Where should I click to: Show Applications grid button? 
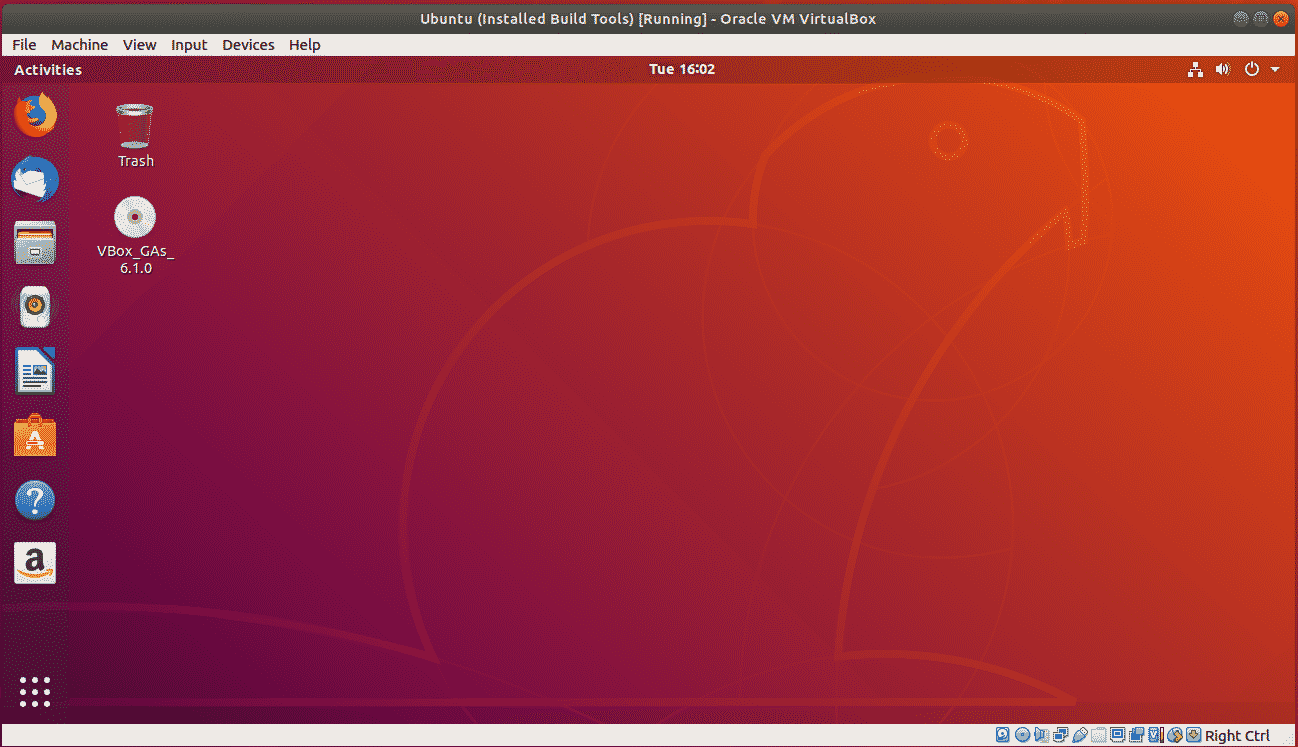tap(35, 691)
